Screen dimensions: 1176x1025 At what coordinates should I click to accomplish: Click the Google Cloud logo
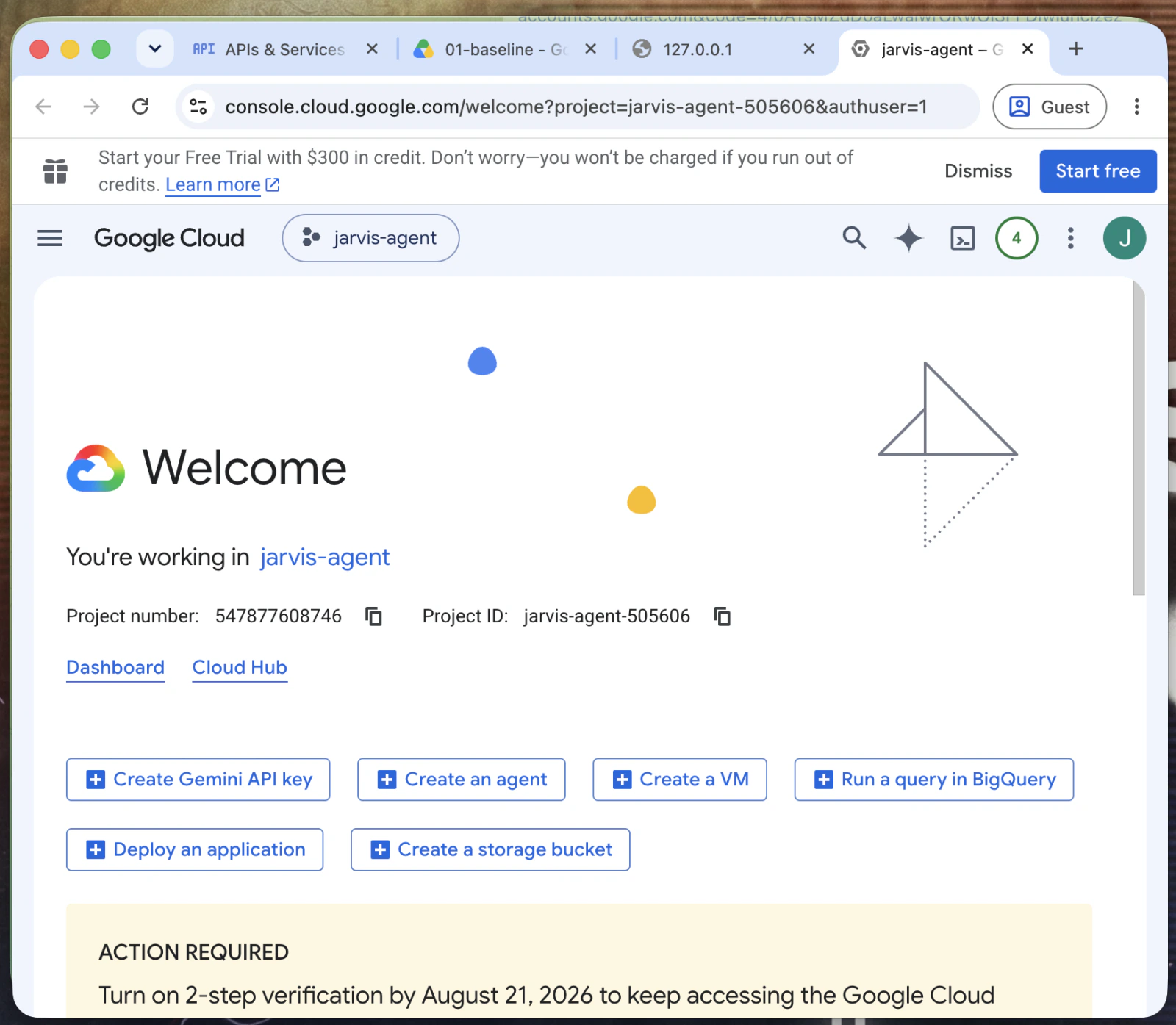click(x=169, y=238)
